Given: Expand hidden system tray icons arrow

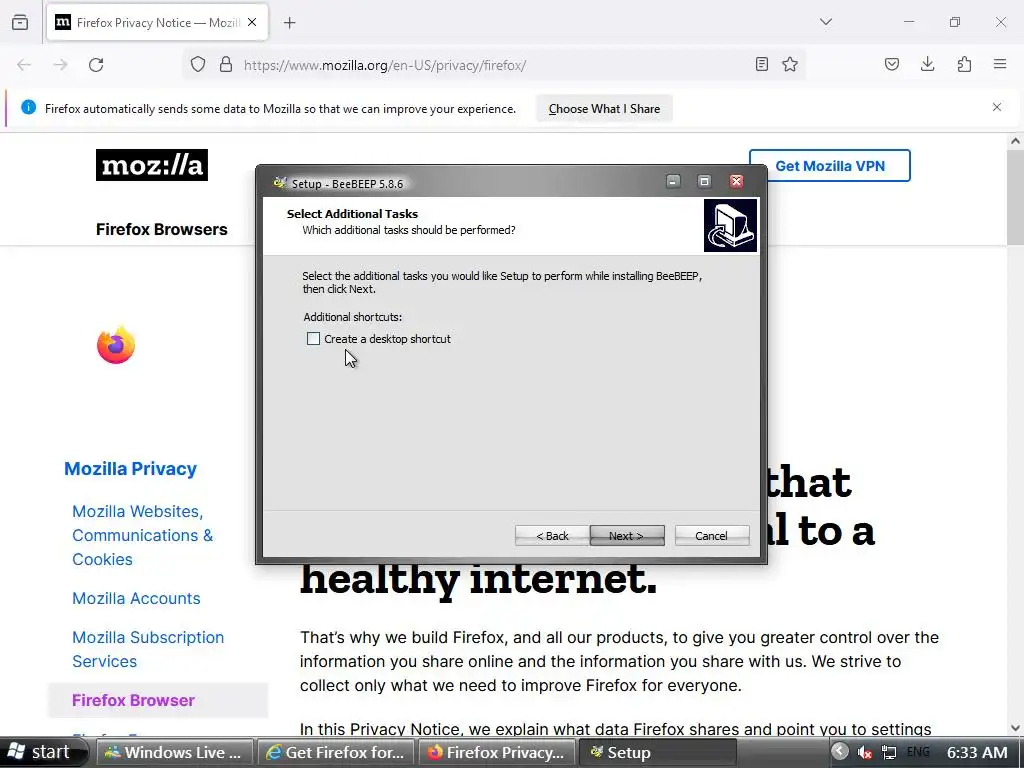Looking at the screenshot, I should 840,752.
